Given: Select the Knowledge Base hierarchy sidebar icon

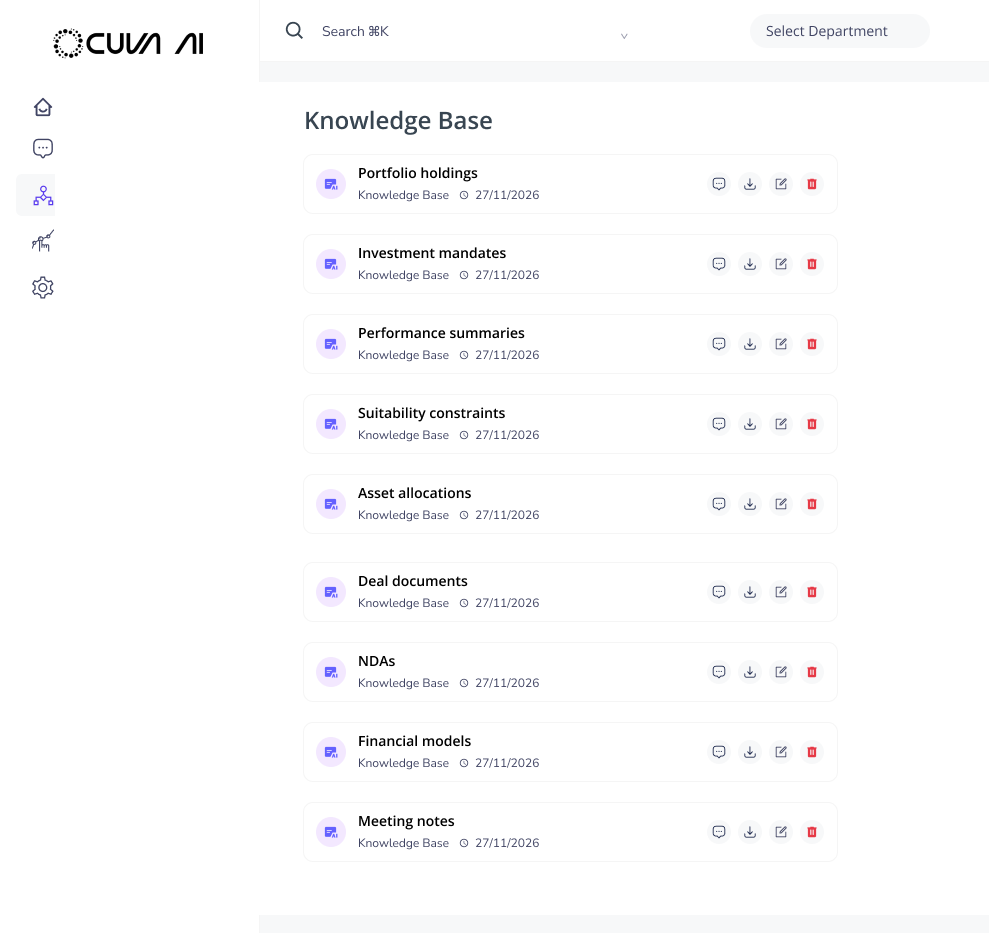Looking at the screenshot, I should pos(42,195).
